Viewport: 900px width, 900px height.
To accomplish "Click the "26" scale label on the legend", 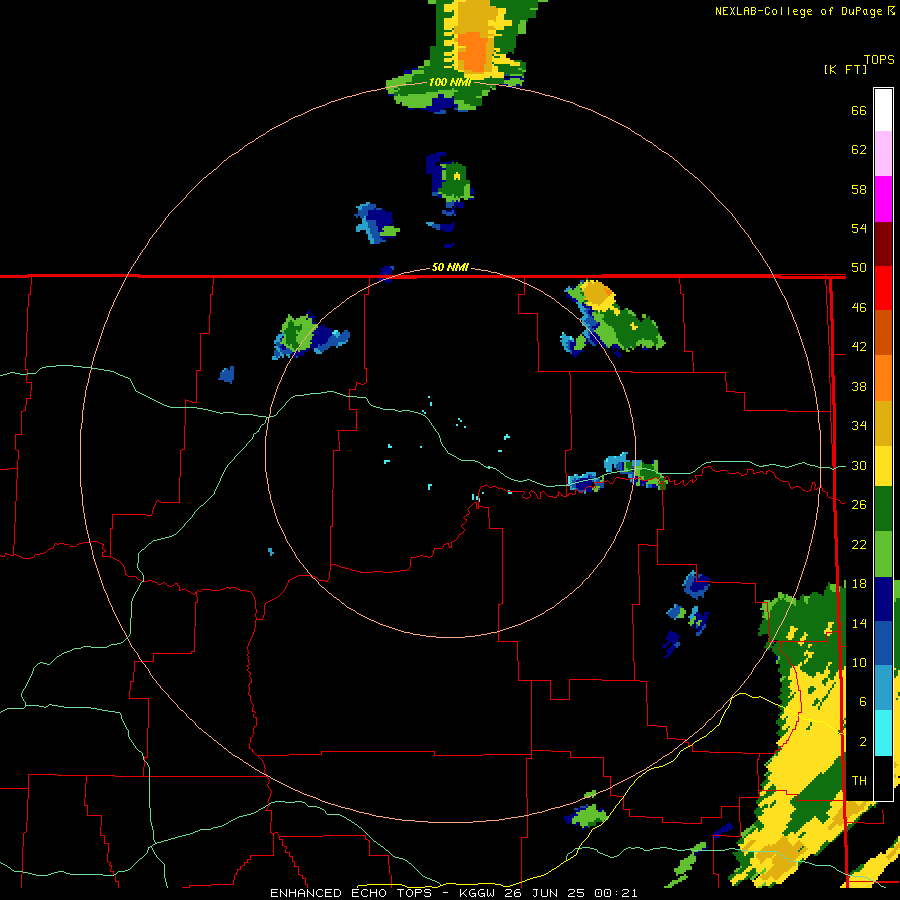I will point(859,505).
